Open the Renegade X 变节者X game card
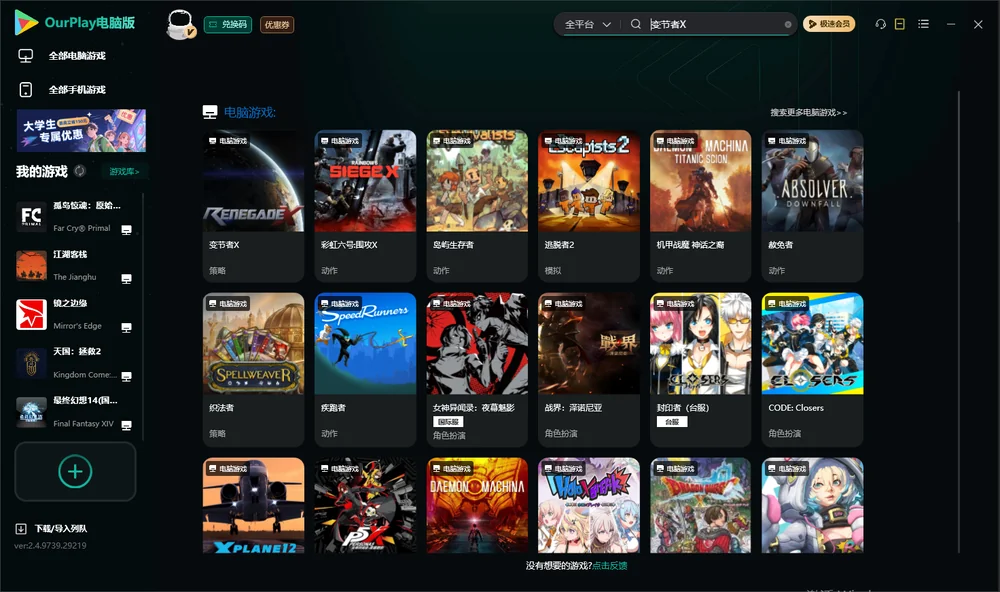 tap(253, 205)
